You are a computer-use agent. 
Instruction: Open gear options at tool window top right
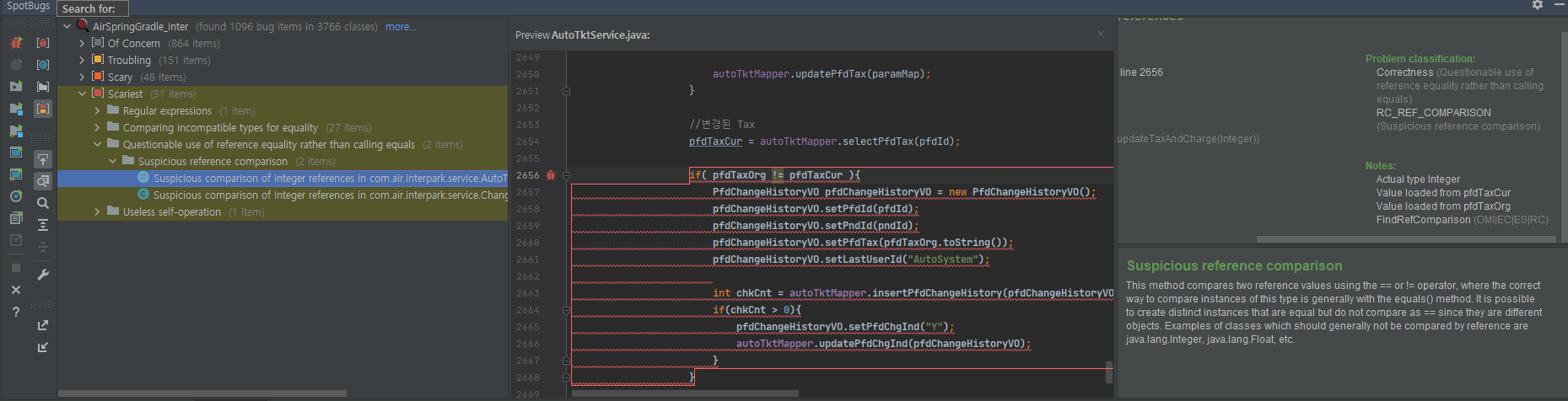[x=1538, y=5]
